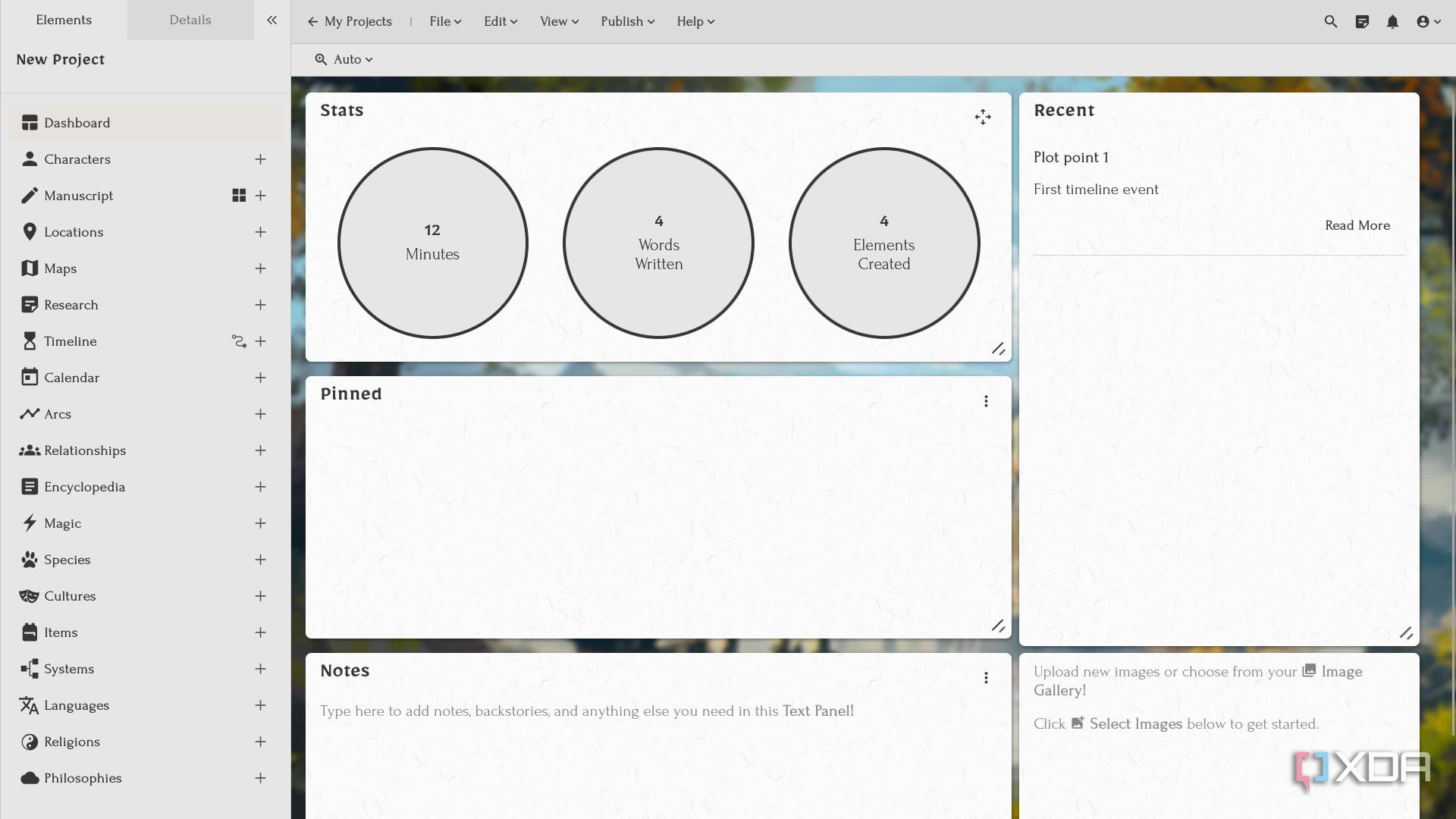Open the View menu
The image size is (1456, 819).
(x=559, y=21)
